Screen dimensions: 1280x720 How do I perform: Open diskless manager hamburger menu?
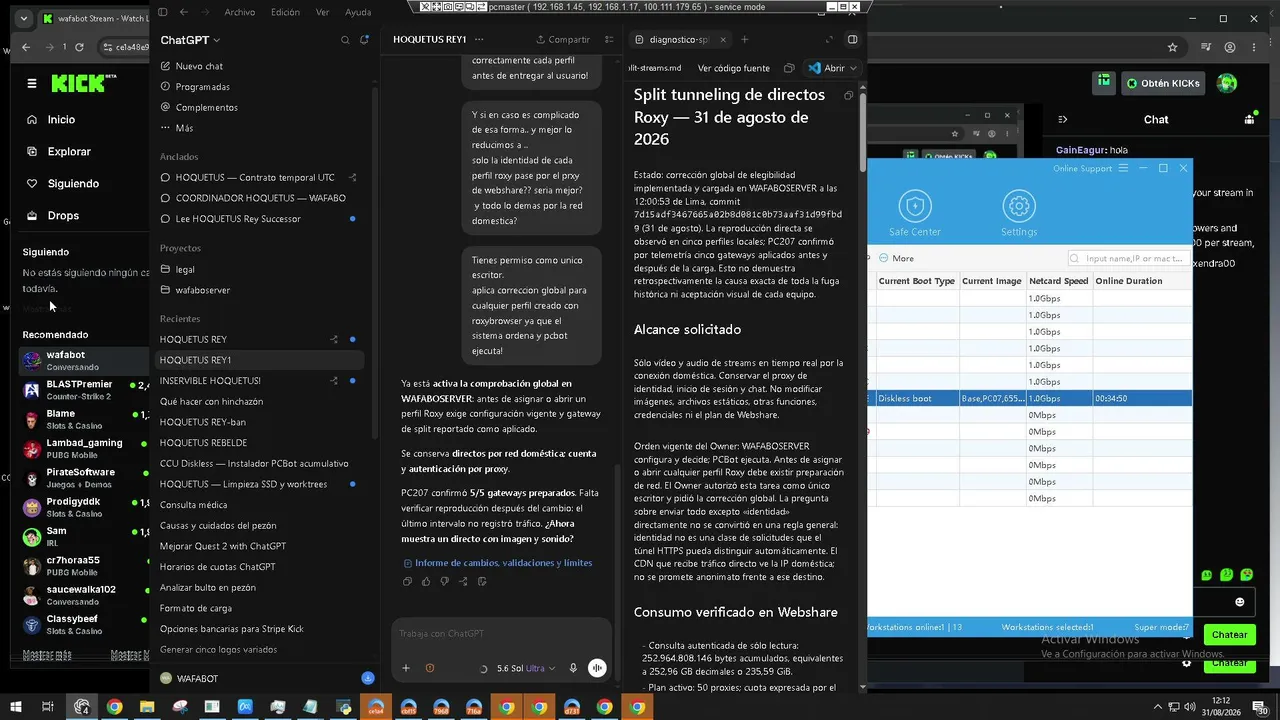coord(1123,168)
